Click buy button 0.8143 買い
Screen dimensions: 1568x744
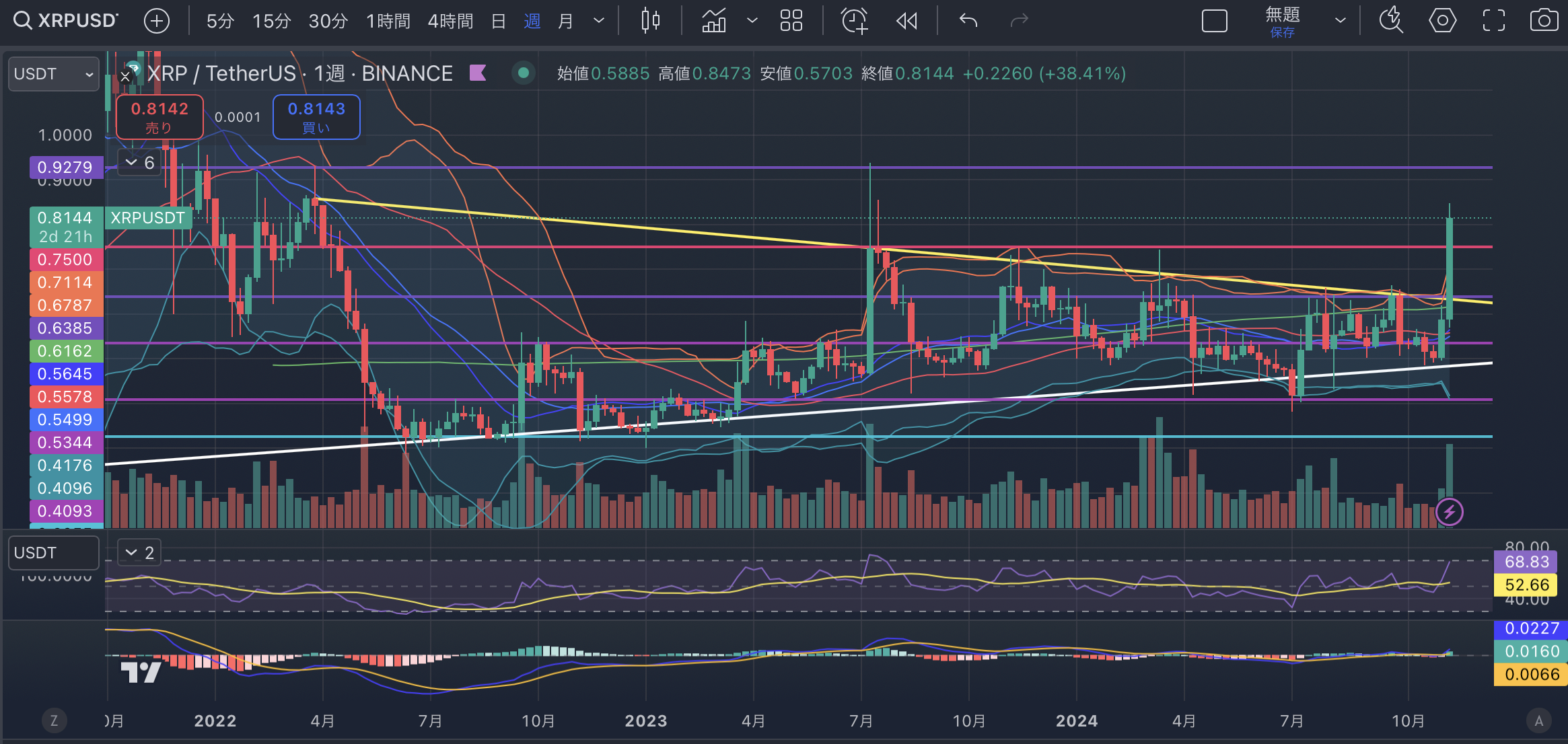coord(316,117)
